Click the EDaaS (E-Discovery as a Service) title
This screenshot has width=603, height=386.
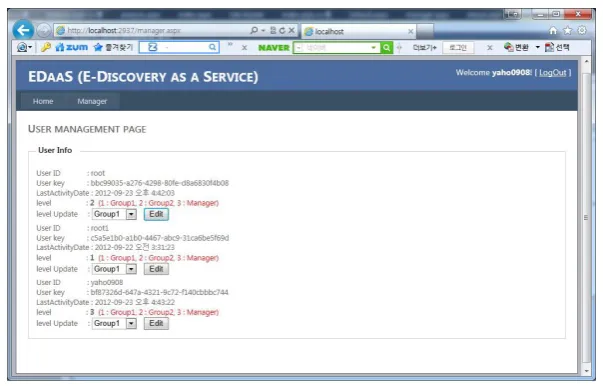coord(143,77)
